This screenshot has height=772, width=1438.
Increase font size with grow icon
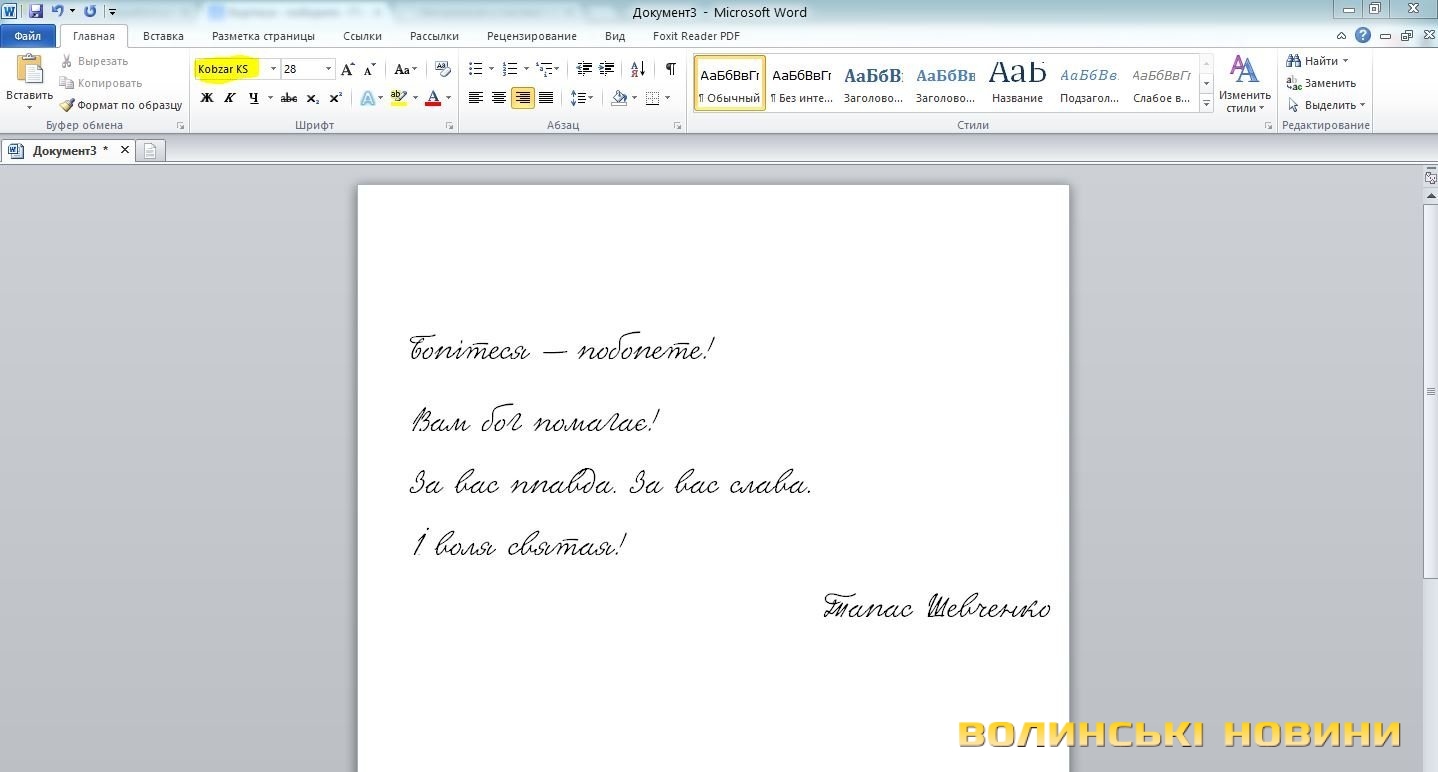pos(347,69)
